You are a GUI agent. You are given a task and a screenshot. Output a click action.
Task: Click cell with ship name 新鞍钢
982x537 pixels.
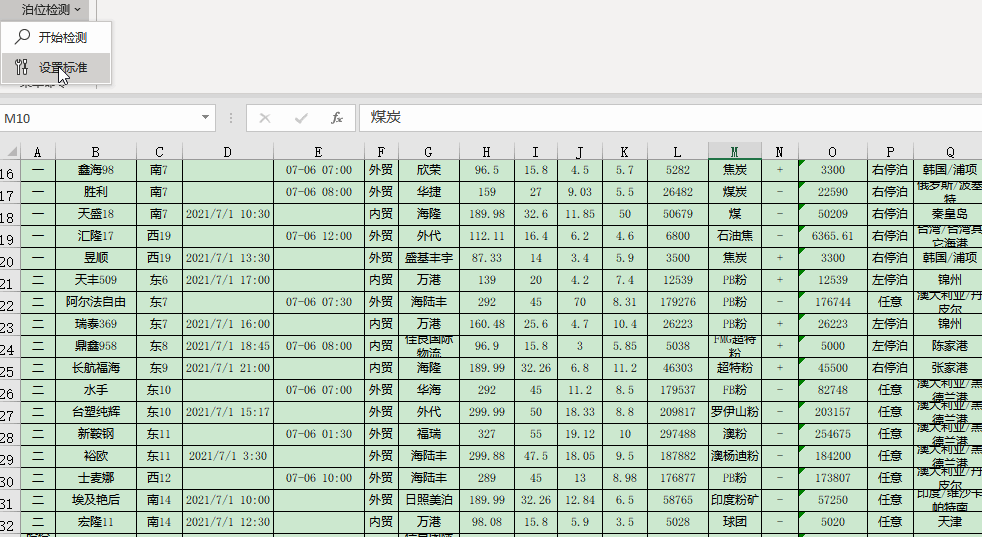tap(96, 434)
